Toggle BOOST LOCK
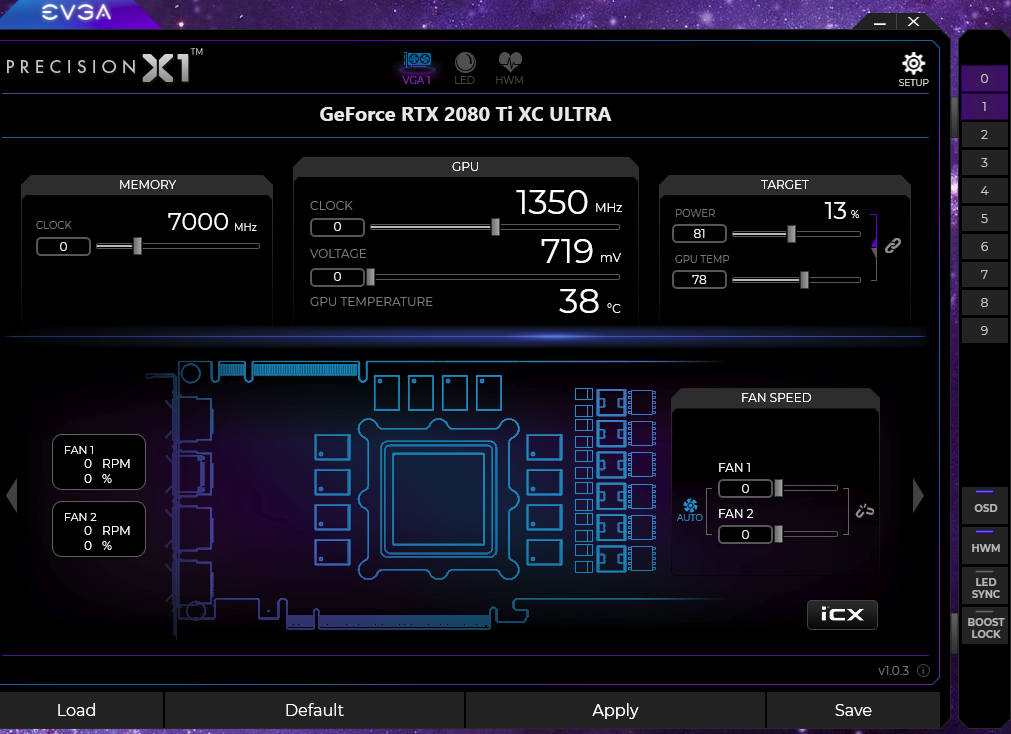 [x=985, y=624]
